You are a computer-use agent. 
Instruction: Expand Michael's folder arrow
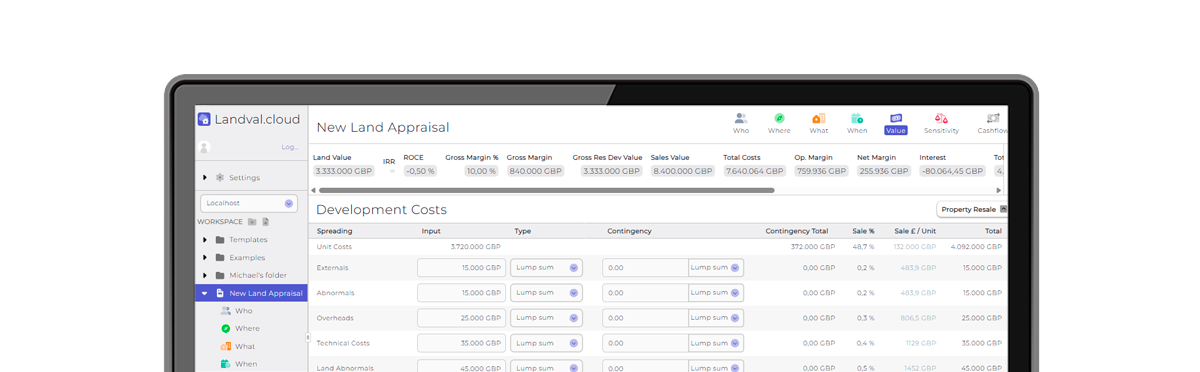pos(205,275)
